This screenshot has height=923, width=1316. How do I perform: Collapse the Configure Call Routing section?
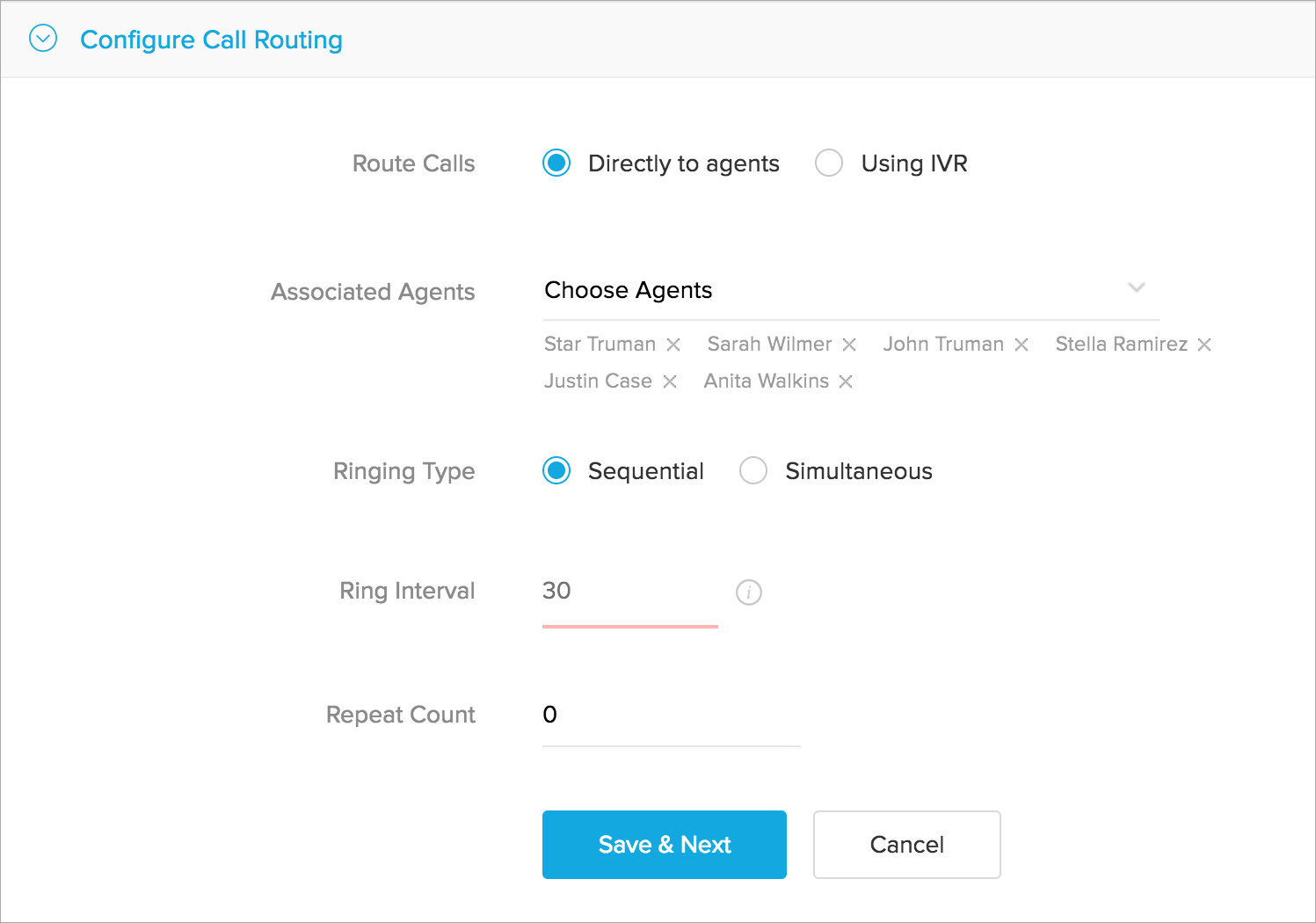[43, 39]
